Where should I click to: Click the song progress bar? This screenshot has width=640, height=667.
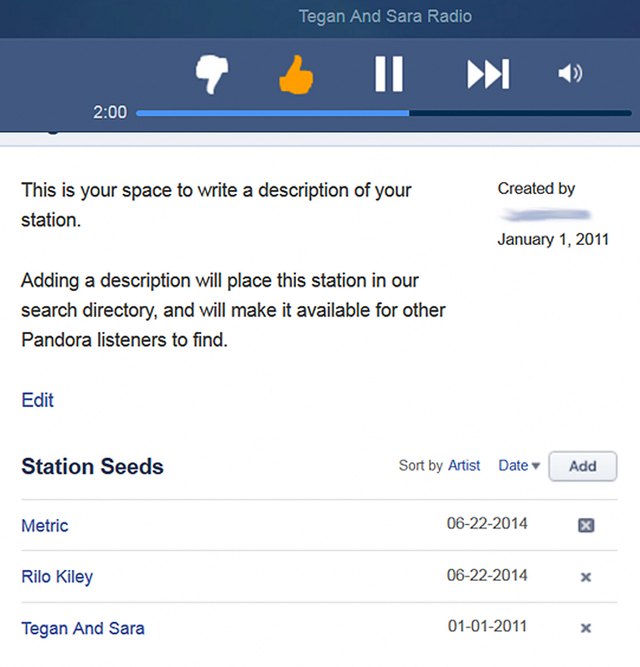384,113
